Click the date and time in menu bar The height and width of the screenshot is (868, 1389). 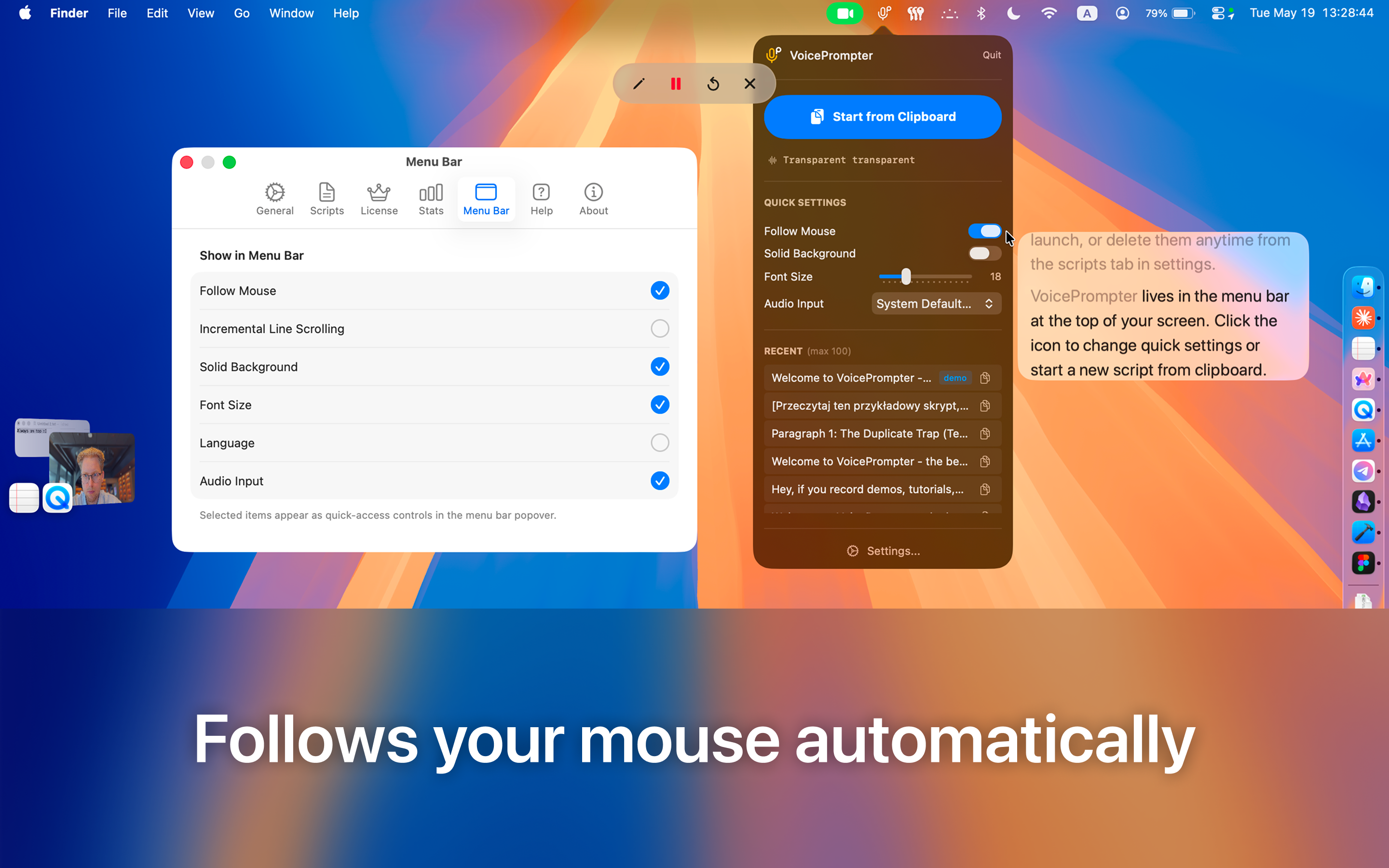(1311, 13)
